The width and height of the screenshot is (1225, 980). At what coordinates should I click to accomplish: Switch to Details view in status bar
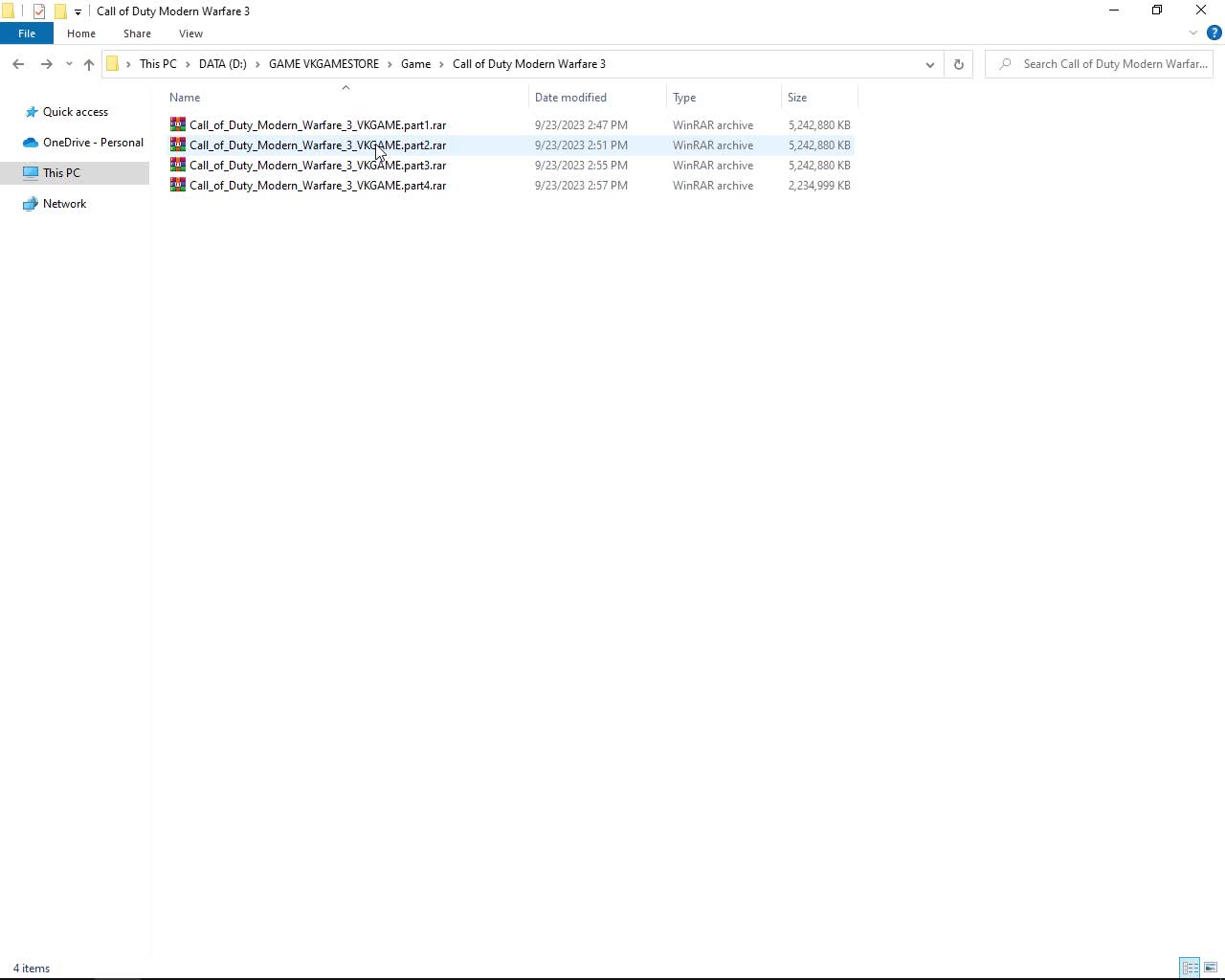pyautogui.click(x=1190, y=968)
